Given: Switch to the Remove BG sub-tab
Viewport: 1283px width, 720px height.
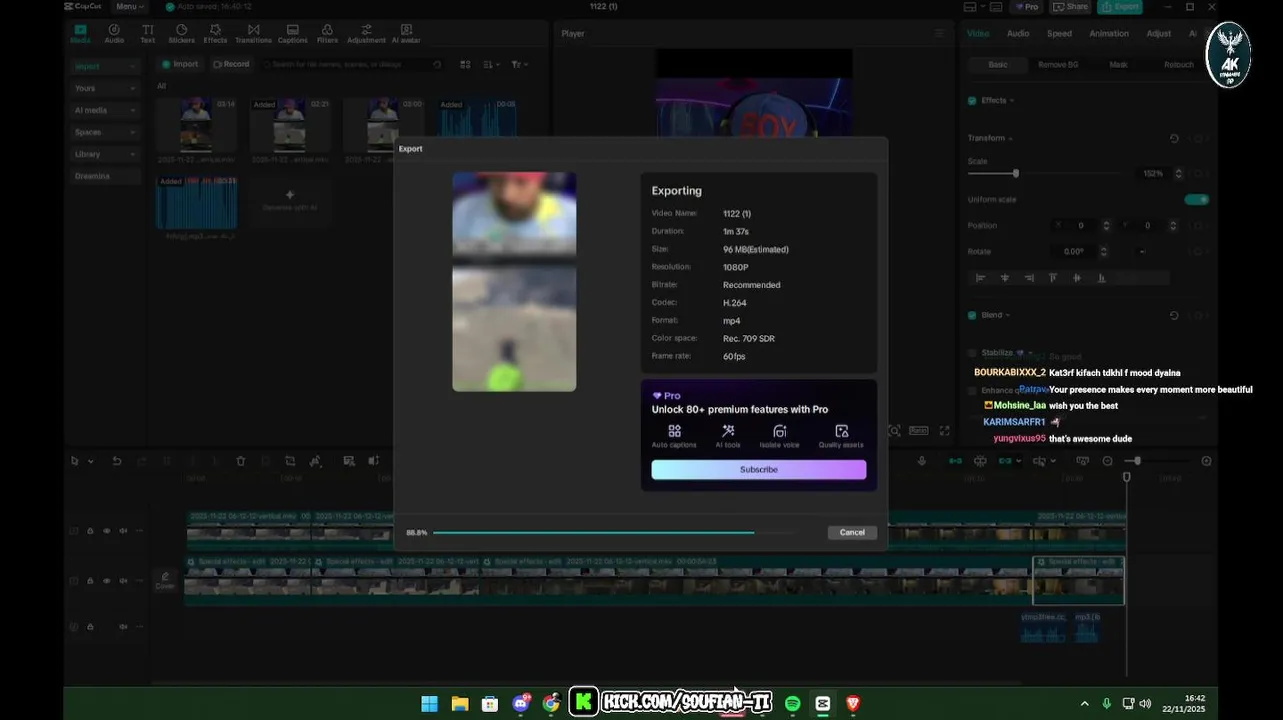Looking at the screenshot, I should pyautogui.click(x=1058, y=64).
